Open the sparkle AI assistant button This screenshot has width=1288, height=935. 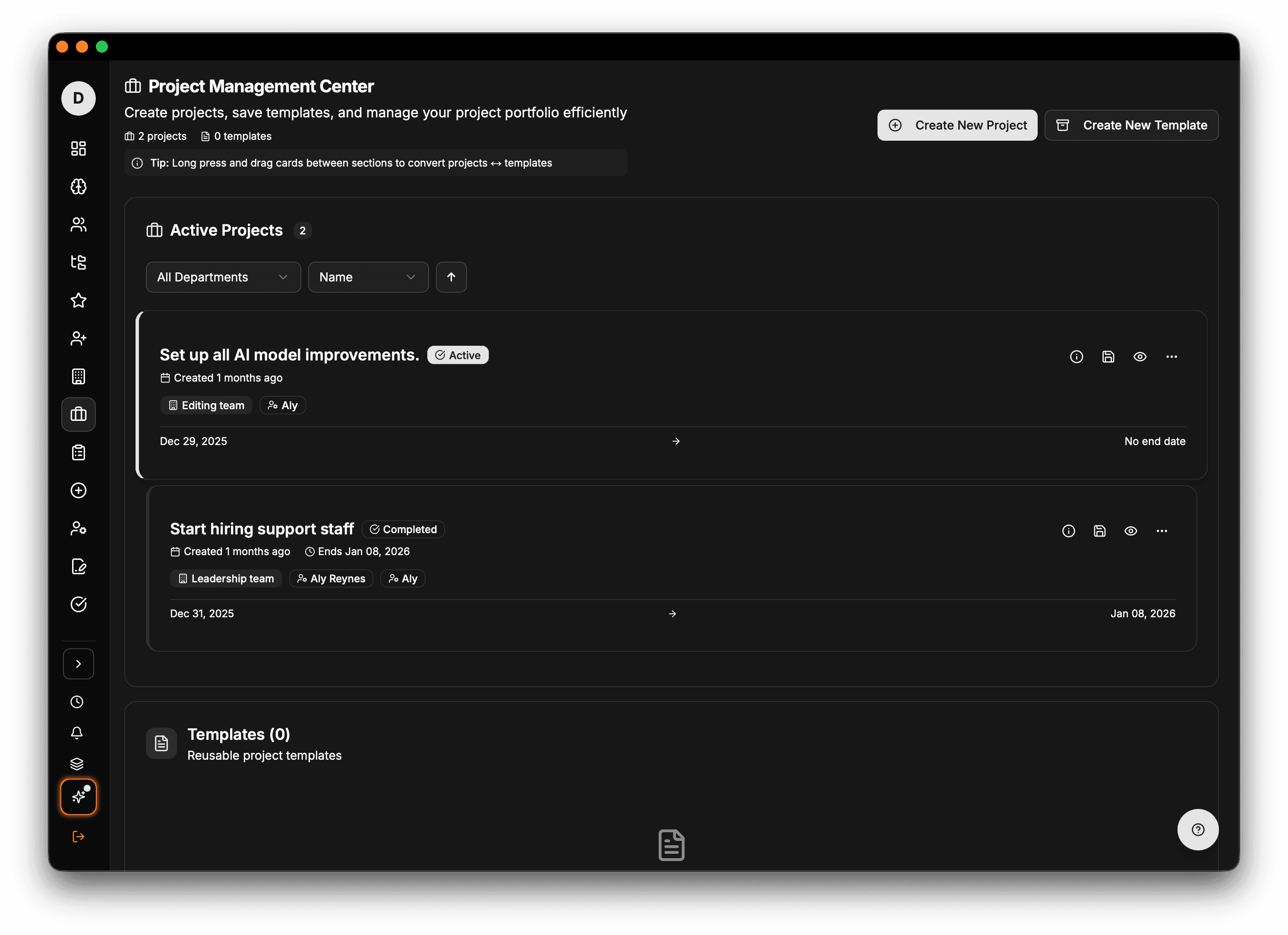(79, 796)
